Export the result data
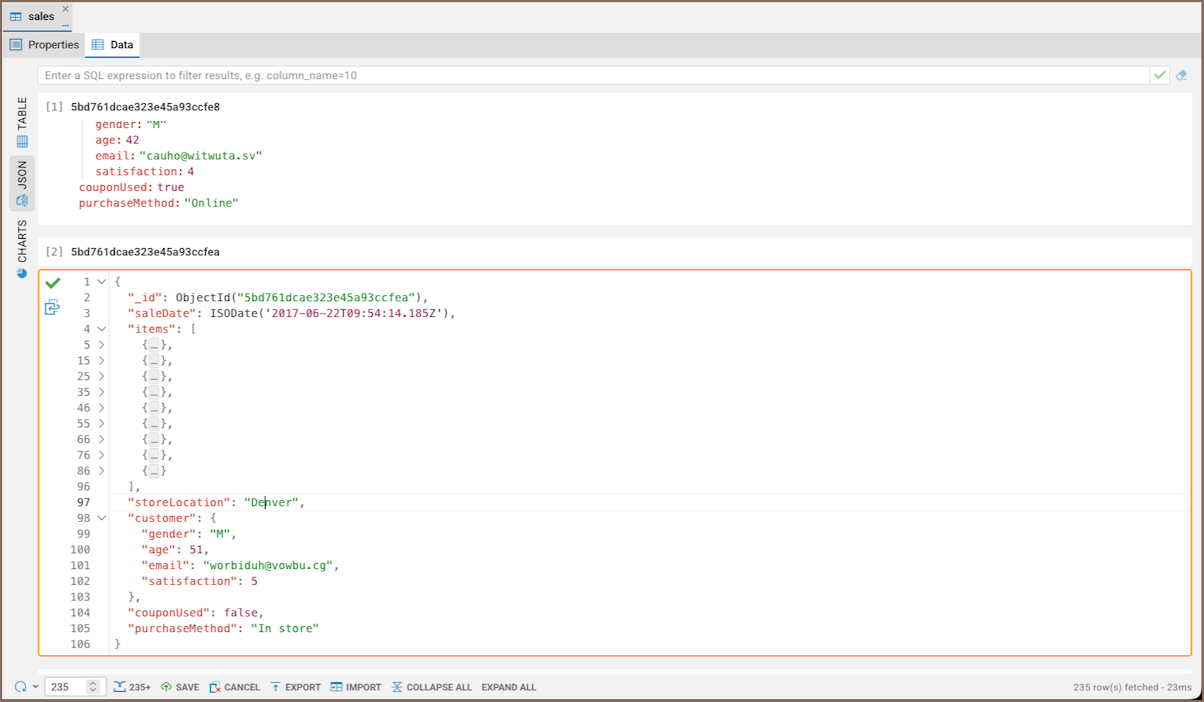Image resolution: width=1204 pixels, height=702 pixels. (x=295, y=687)
